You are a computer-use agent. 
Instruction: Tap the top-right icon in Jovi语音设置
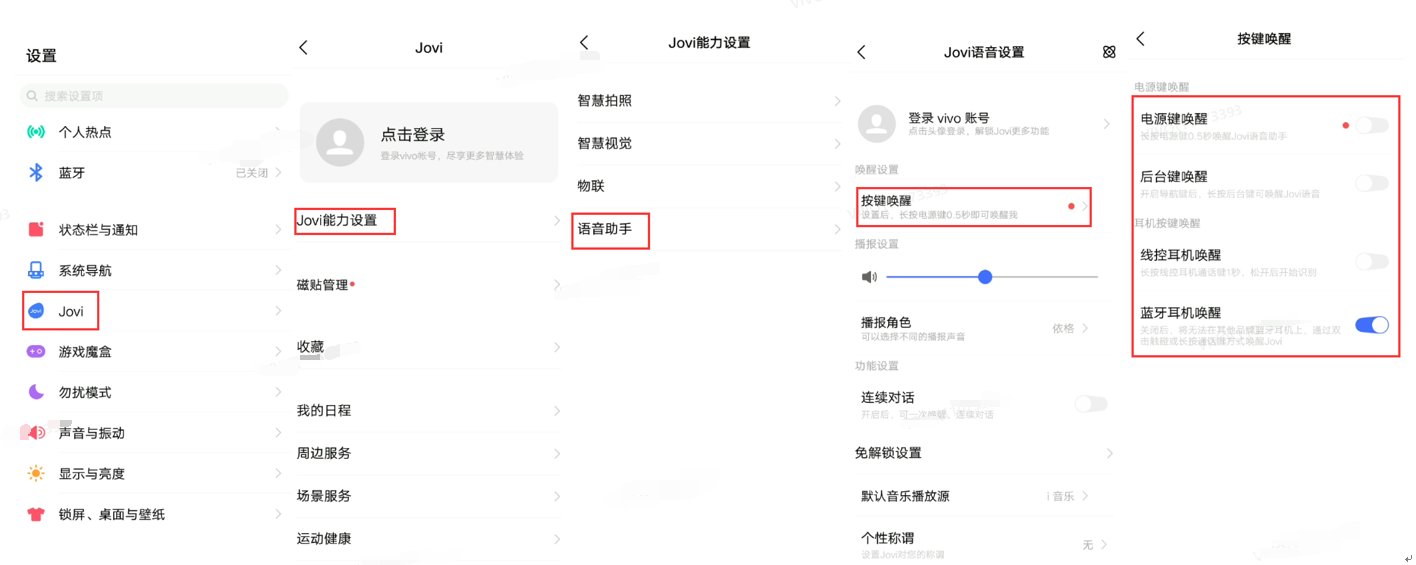pos(1109,52)
